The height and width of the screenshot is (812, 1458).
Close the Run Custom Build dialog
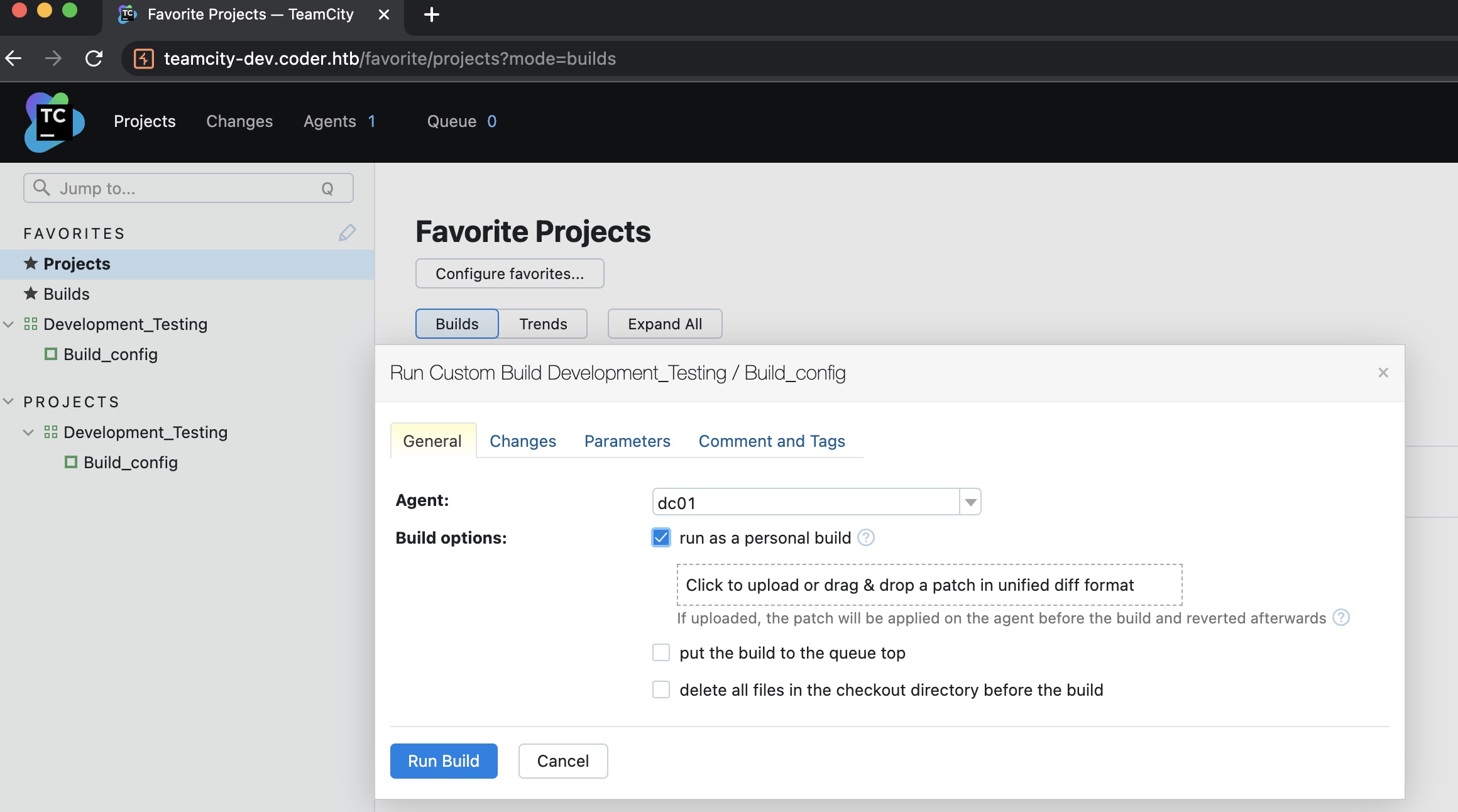point(1383,373)
